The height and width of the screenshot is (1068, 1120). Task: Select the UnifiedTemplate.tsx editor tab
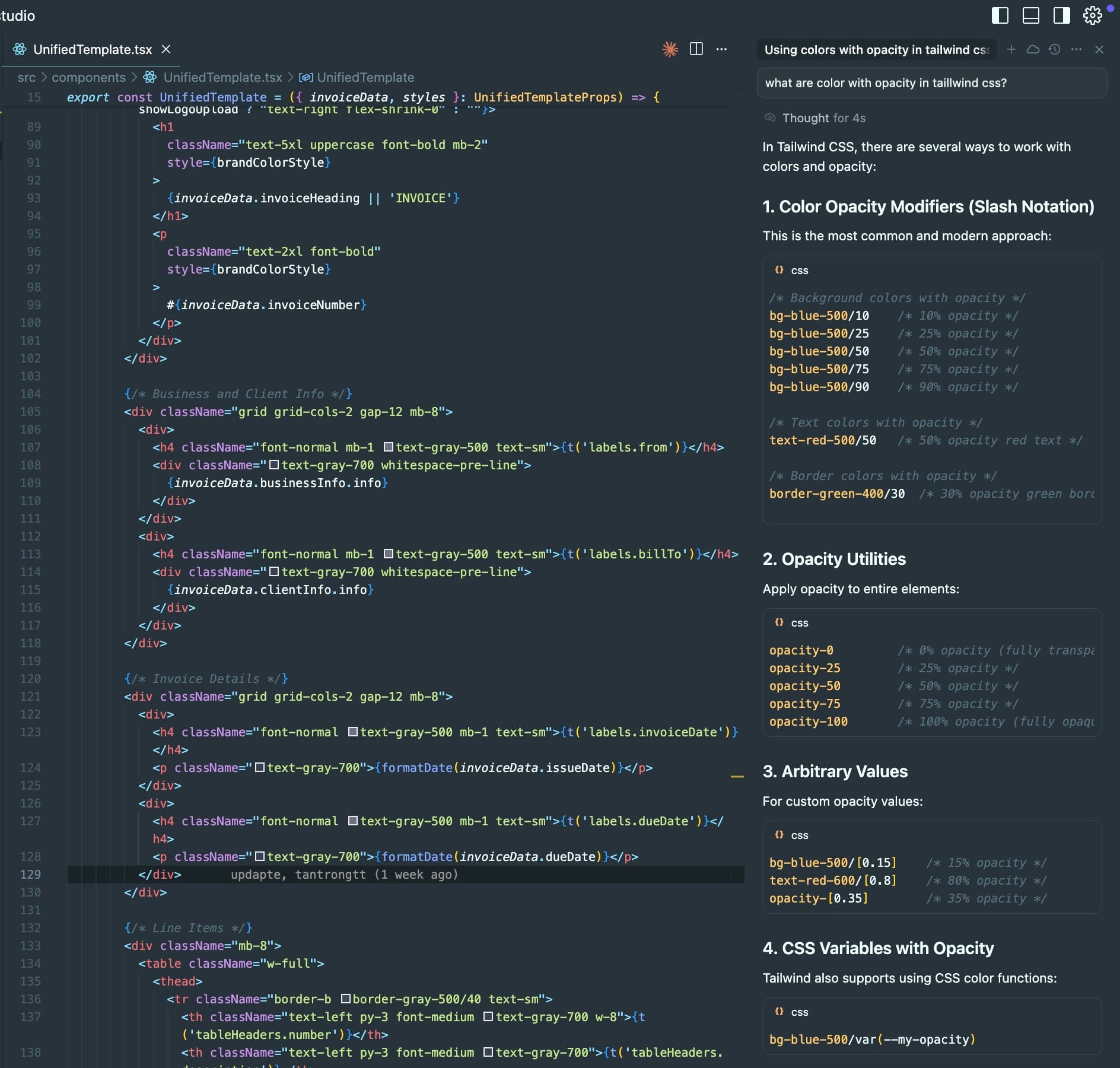click(x=92, y=49)
